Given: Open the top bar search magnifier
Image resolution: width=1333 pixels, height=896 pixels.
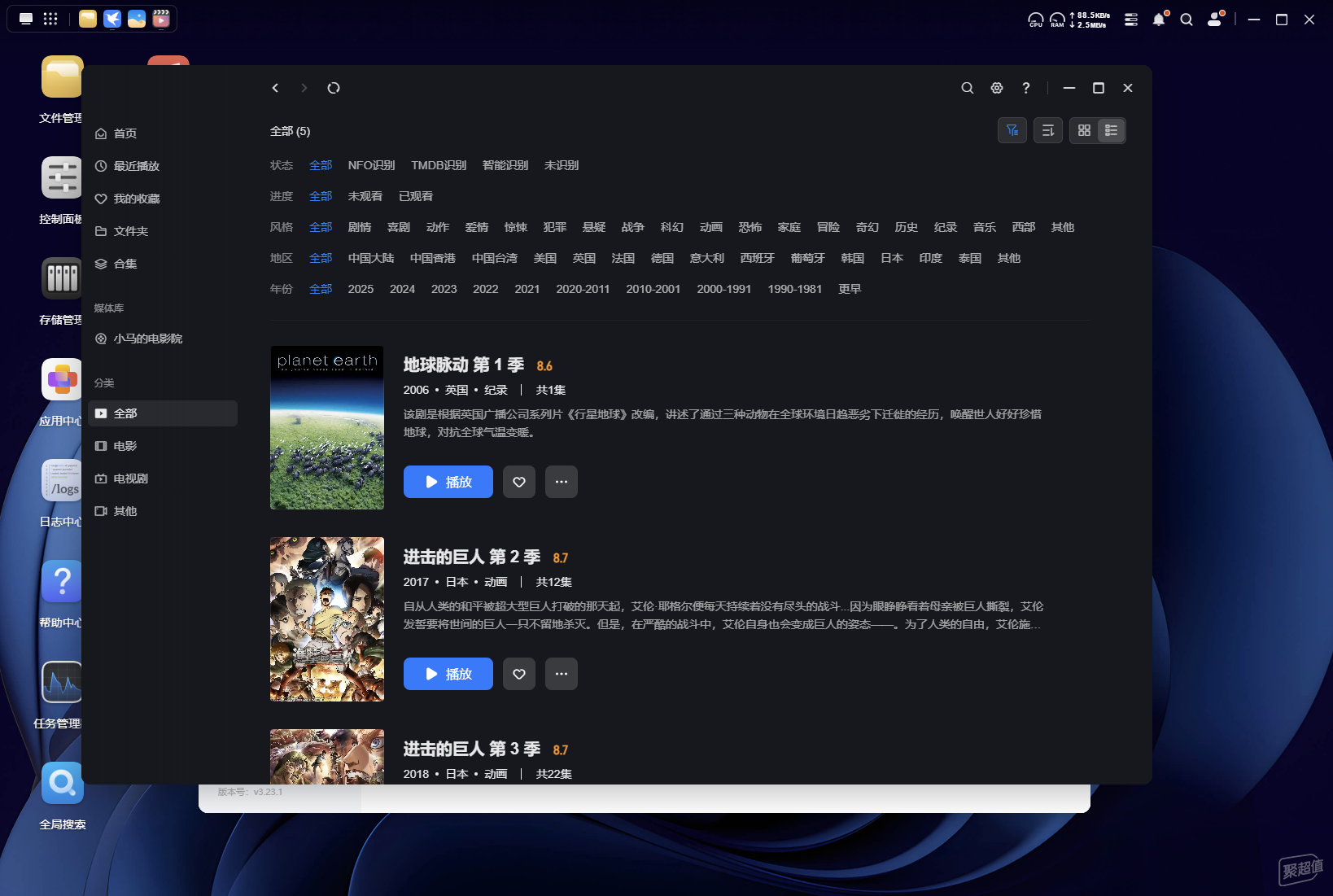Looking at the screenshot, I should (1187, 20).
